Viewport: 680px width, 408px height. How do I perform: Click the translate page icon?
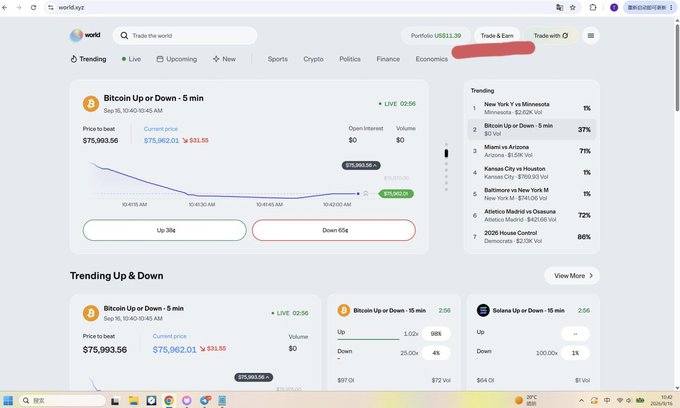coord(559,7)
